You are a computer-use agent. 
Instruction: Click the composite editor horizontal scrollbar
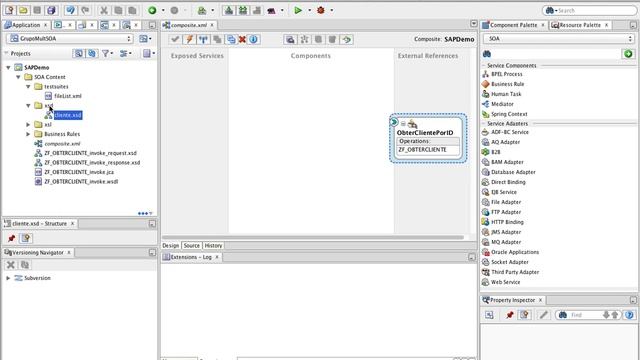coord(313,237)
